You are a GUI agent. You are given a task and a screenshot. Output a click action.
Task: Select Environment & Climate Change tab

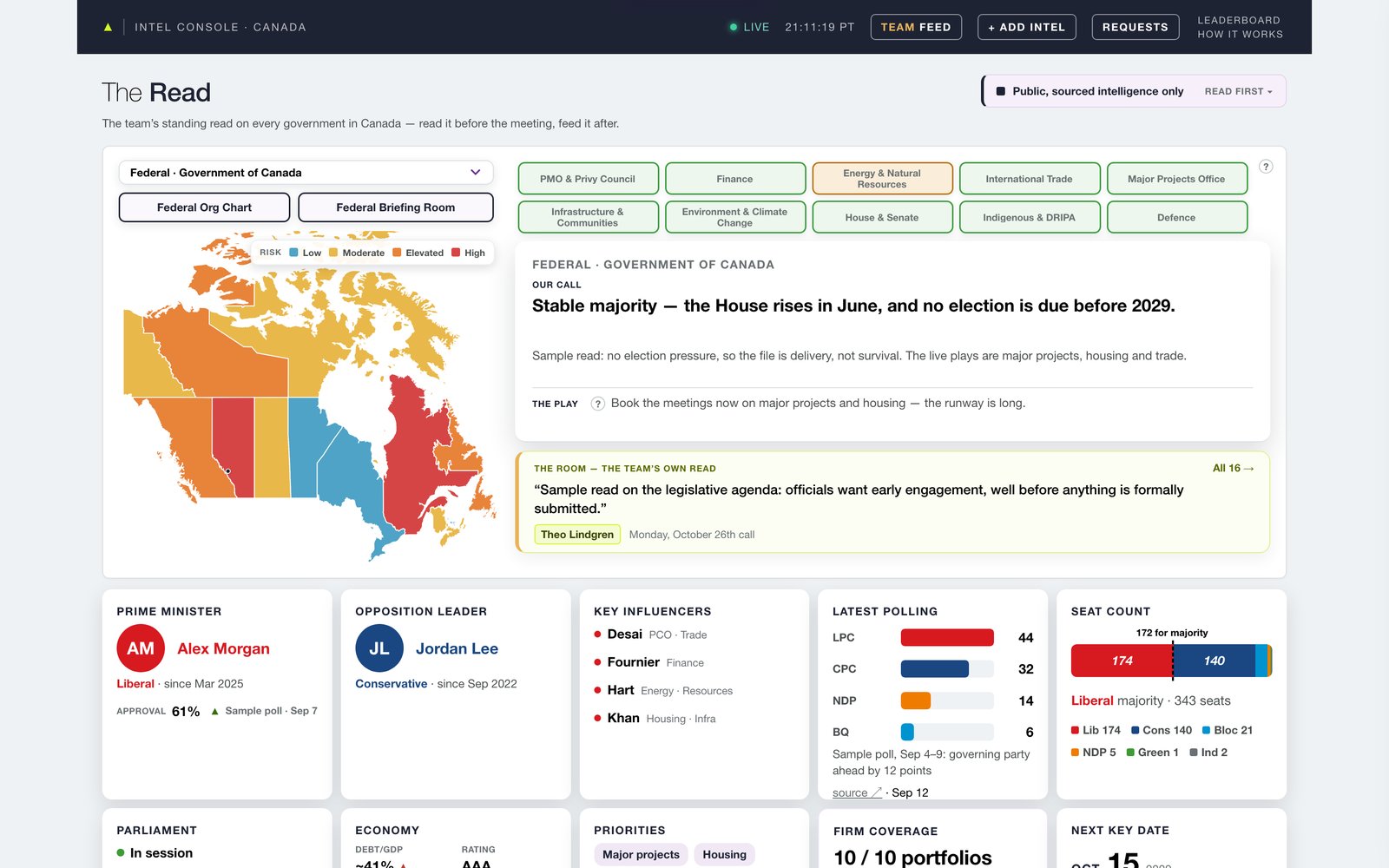pos(735,217)
